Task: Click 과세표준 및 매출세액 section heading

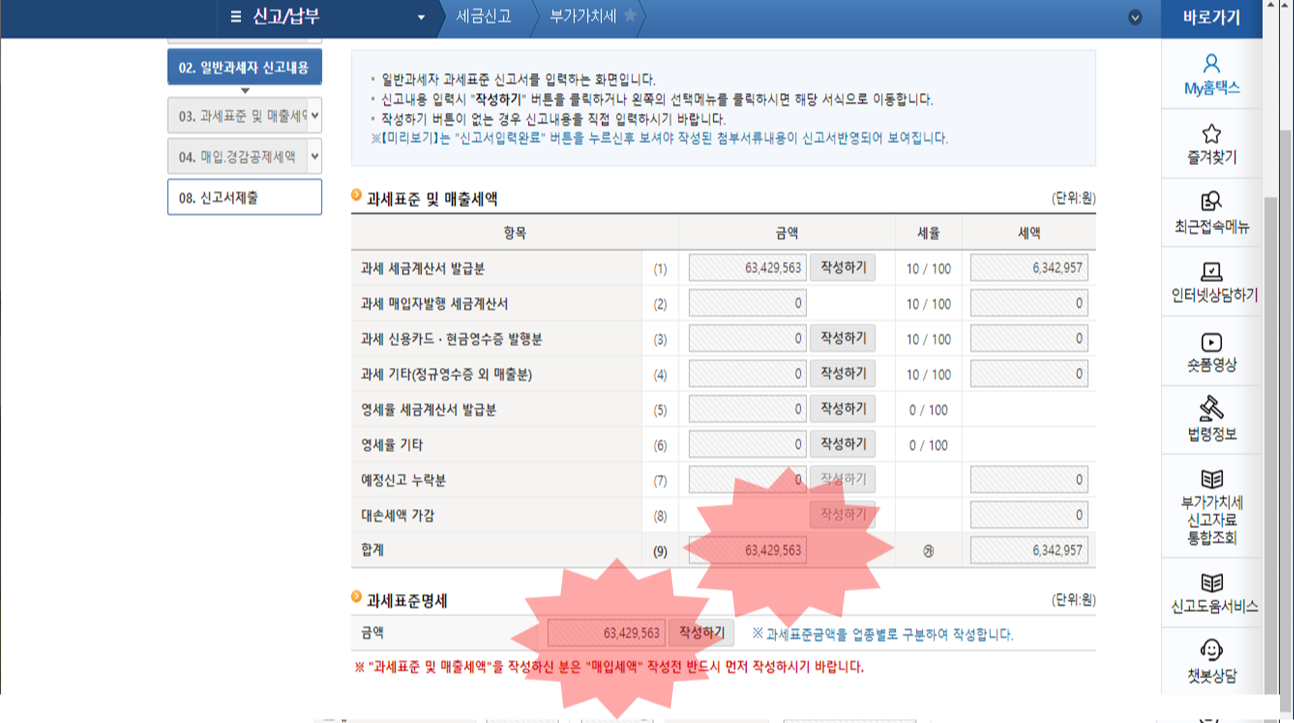Action: pyautogui.click(x=432, y=199)
